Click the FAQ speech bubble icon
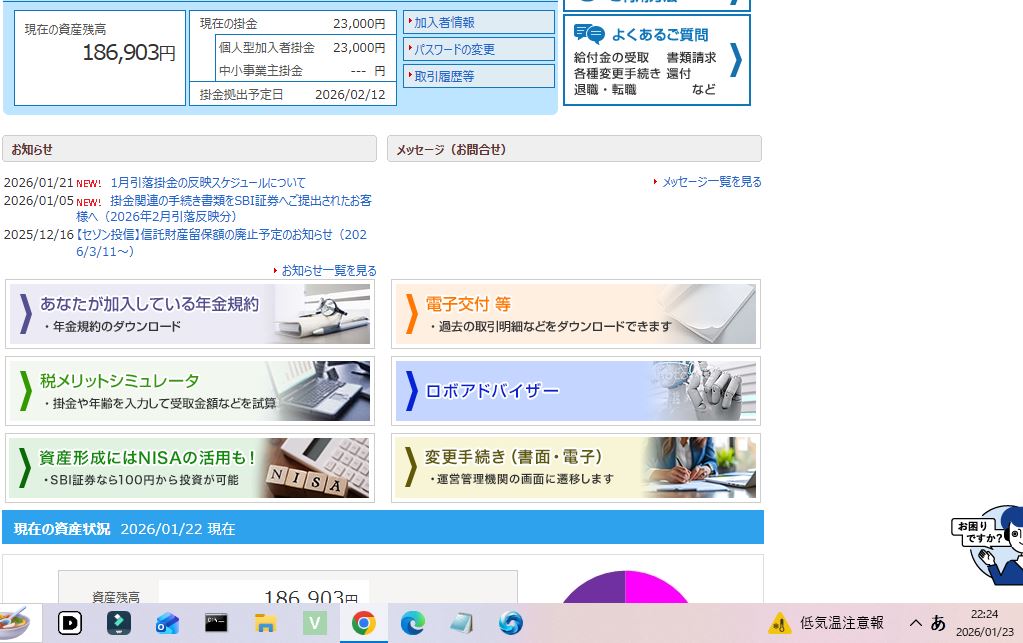Viewport: 1023px width, 643px height. pyautogui.click(x=589, y=35)
